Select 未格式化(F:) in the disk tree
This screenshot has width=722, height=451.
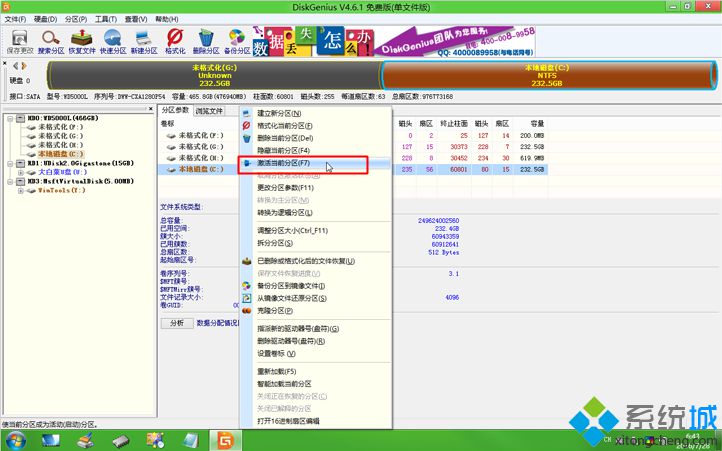pyautogui.click(x=60, y=127)
